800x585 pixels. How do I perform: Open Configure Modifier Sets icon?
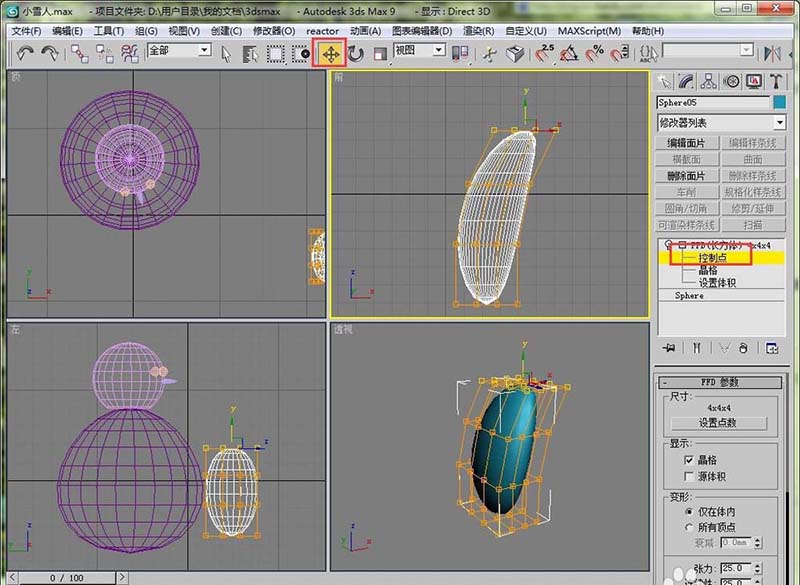772,348
